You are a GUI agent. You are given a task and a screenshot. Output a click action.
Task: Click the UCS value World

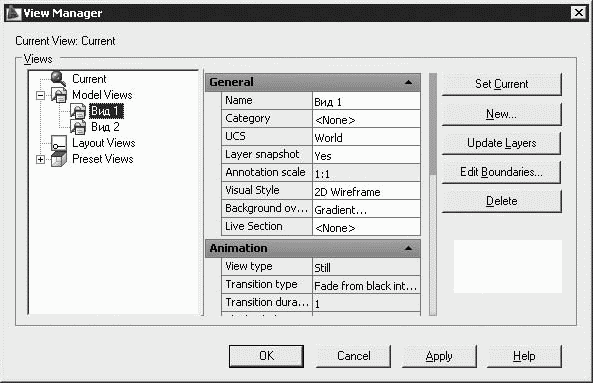[x=366, y=137]
